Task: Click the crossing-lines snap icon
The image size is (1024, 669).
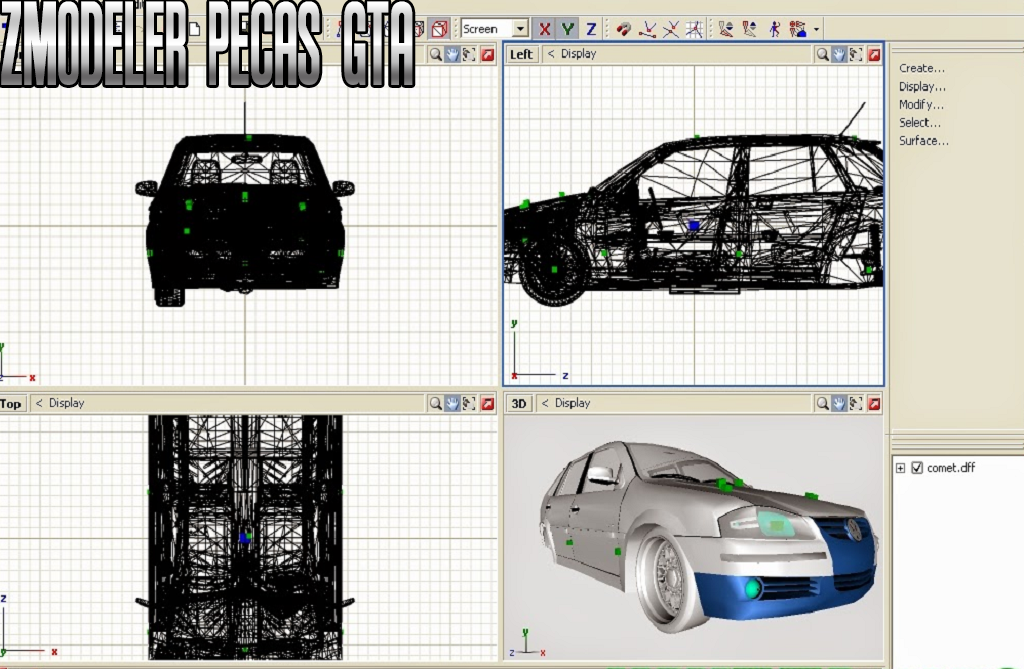Action: [x=670, y=29]
